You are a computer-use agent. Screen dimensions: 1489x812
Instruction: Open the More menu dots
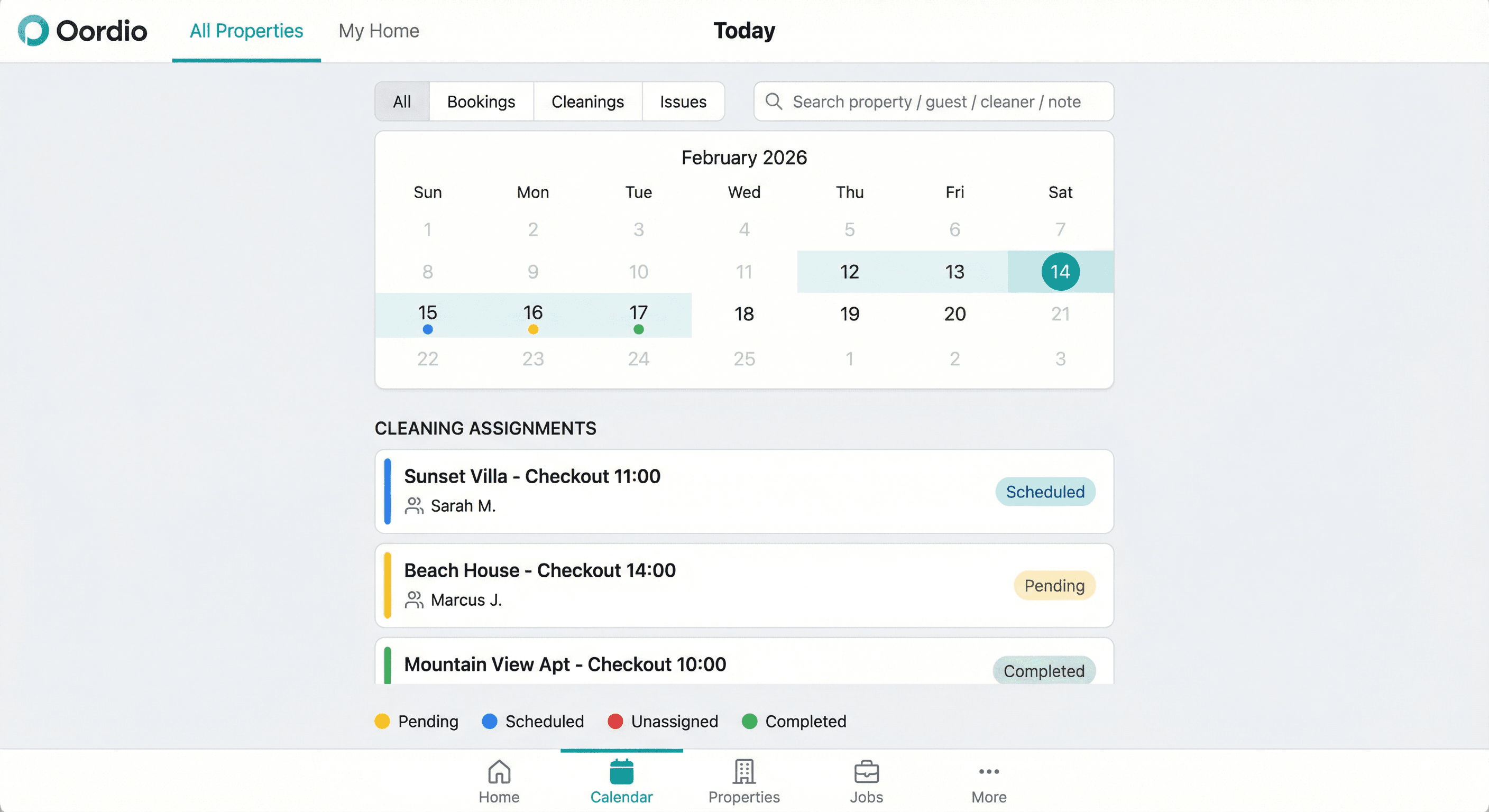click(x=988, y=772)
